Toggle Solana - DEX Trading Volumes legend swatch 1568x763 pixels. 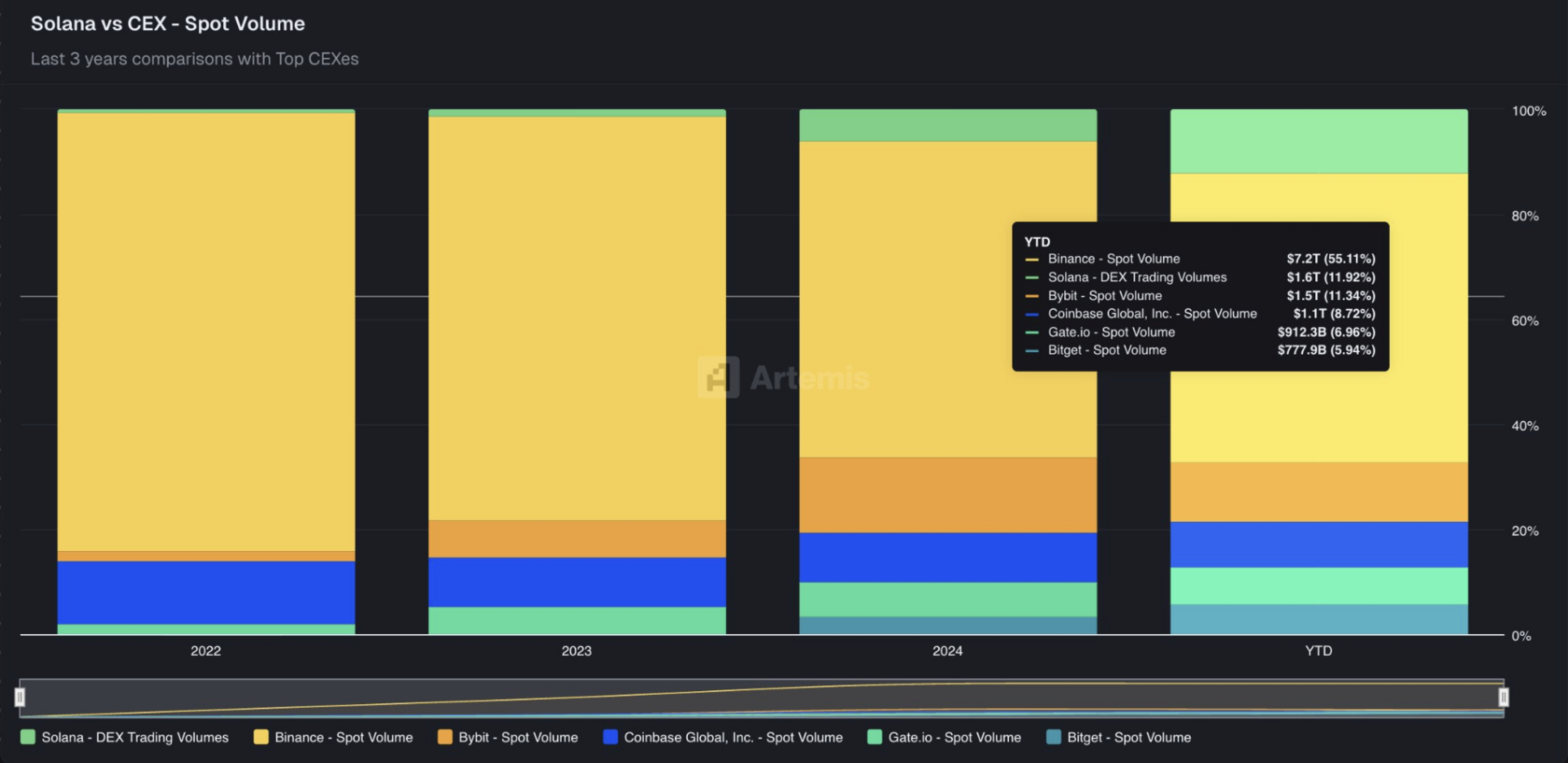point(28,737)
